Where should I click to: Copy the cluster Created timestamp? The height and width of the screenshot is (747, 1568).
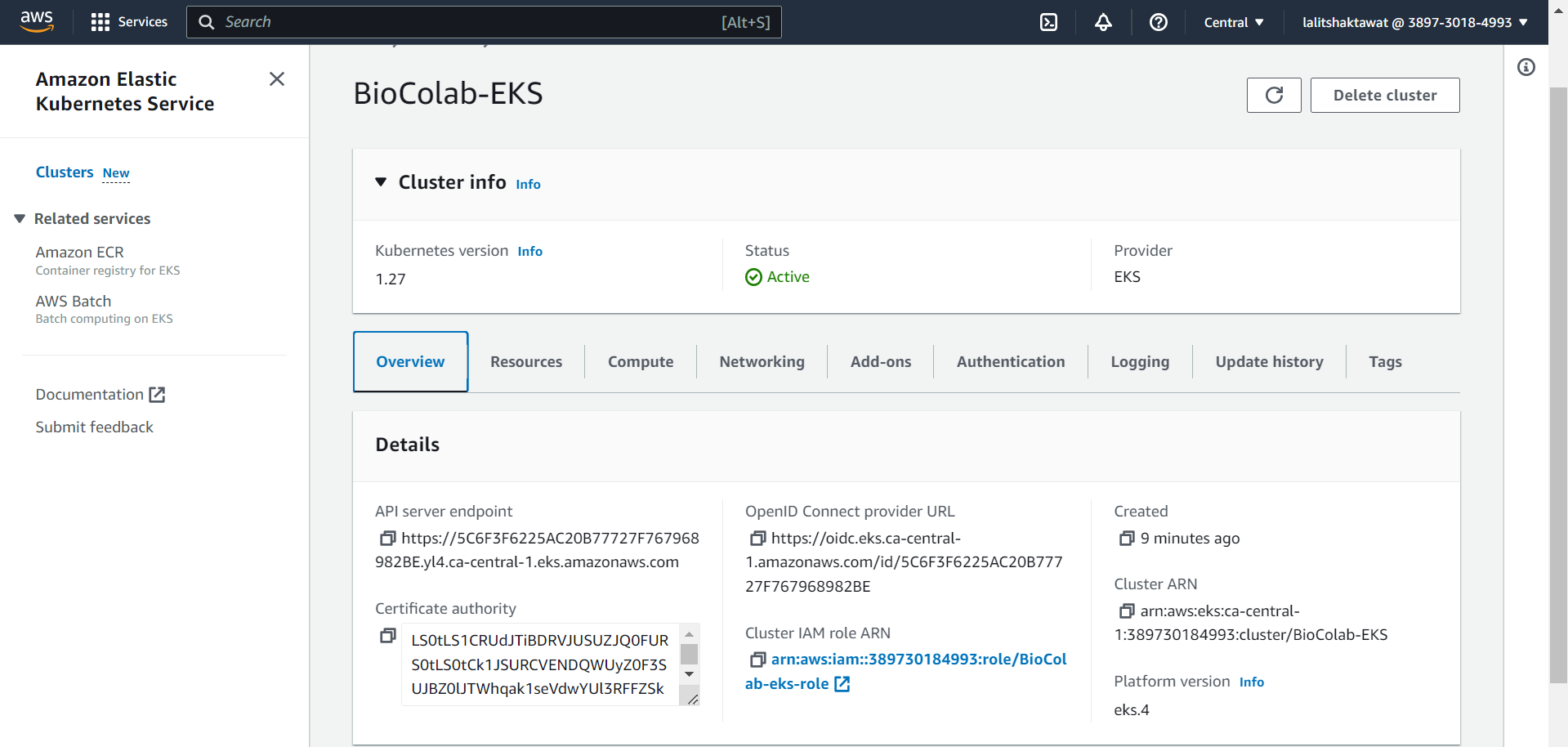[1127, 538]
